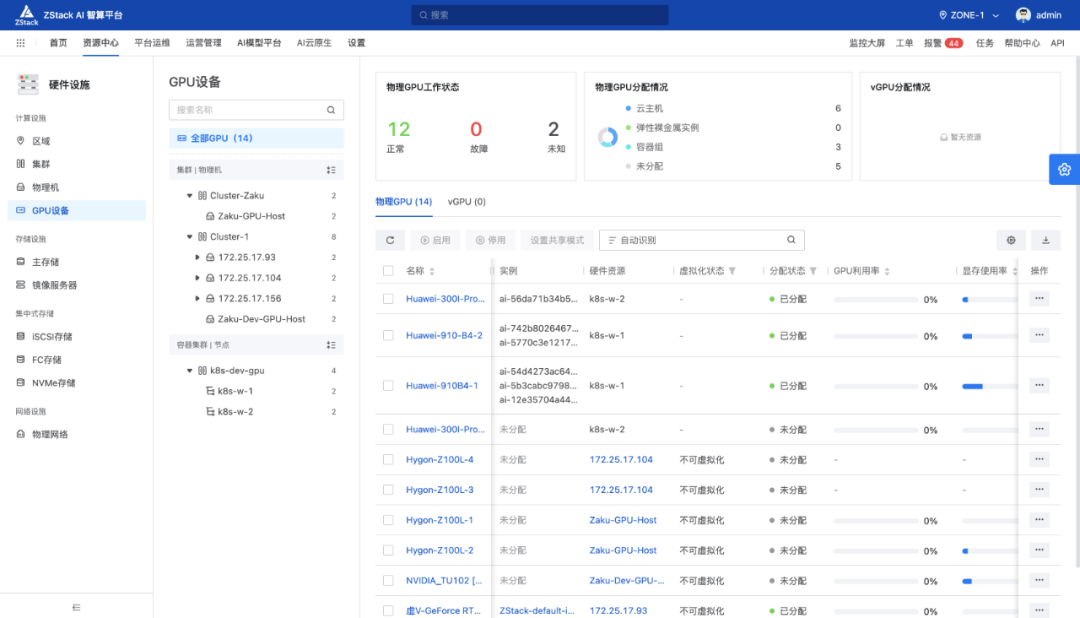
Task: Open the ZONE-1 zone dropdown
Action: 969,15
